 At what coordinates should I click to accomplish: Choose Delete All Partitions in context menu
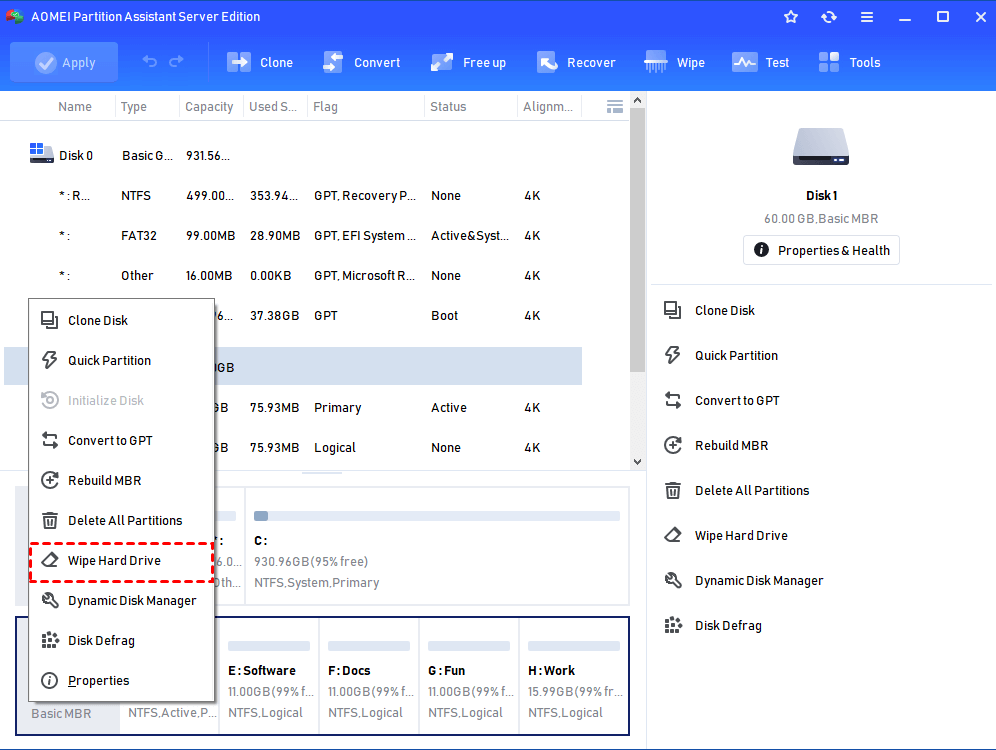pyautogui.click(x=121, y=520)
